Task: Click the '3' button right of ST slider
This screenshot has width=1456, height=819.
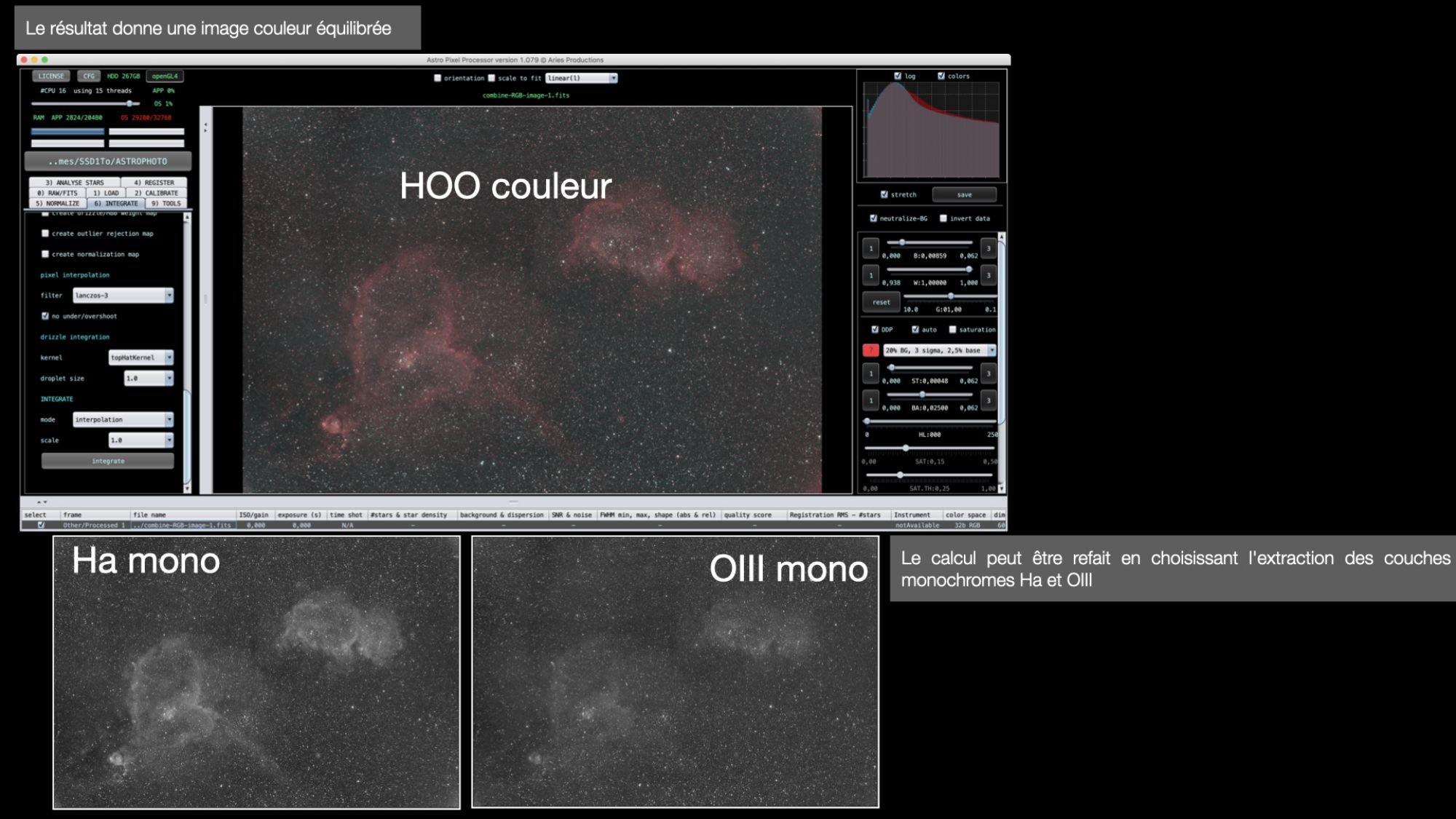Action: click(x=988, y=373)
